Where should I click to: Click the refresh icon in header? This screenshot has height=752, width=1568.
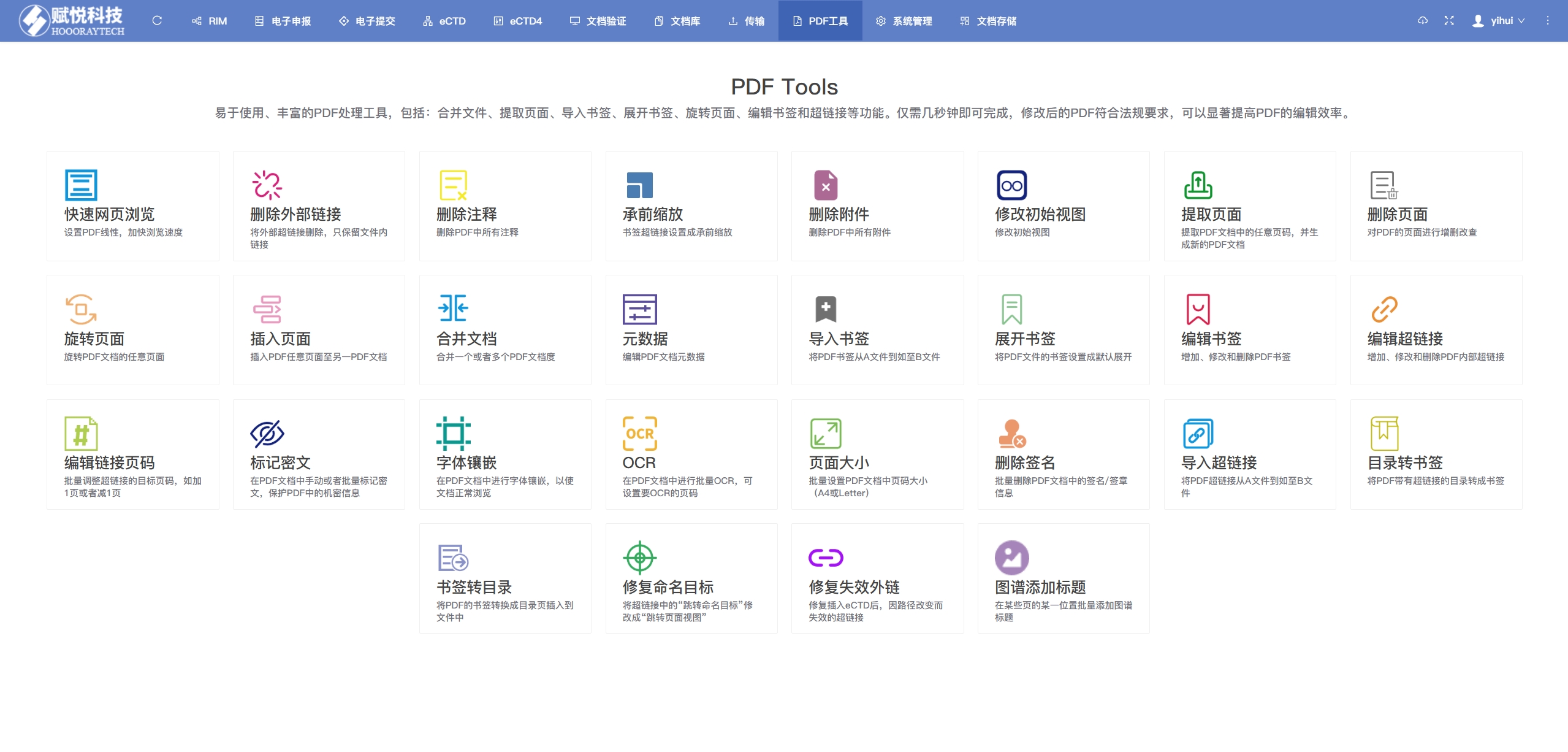pyautogui.click(x=157, y=21)
